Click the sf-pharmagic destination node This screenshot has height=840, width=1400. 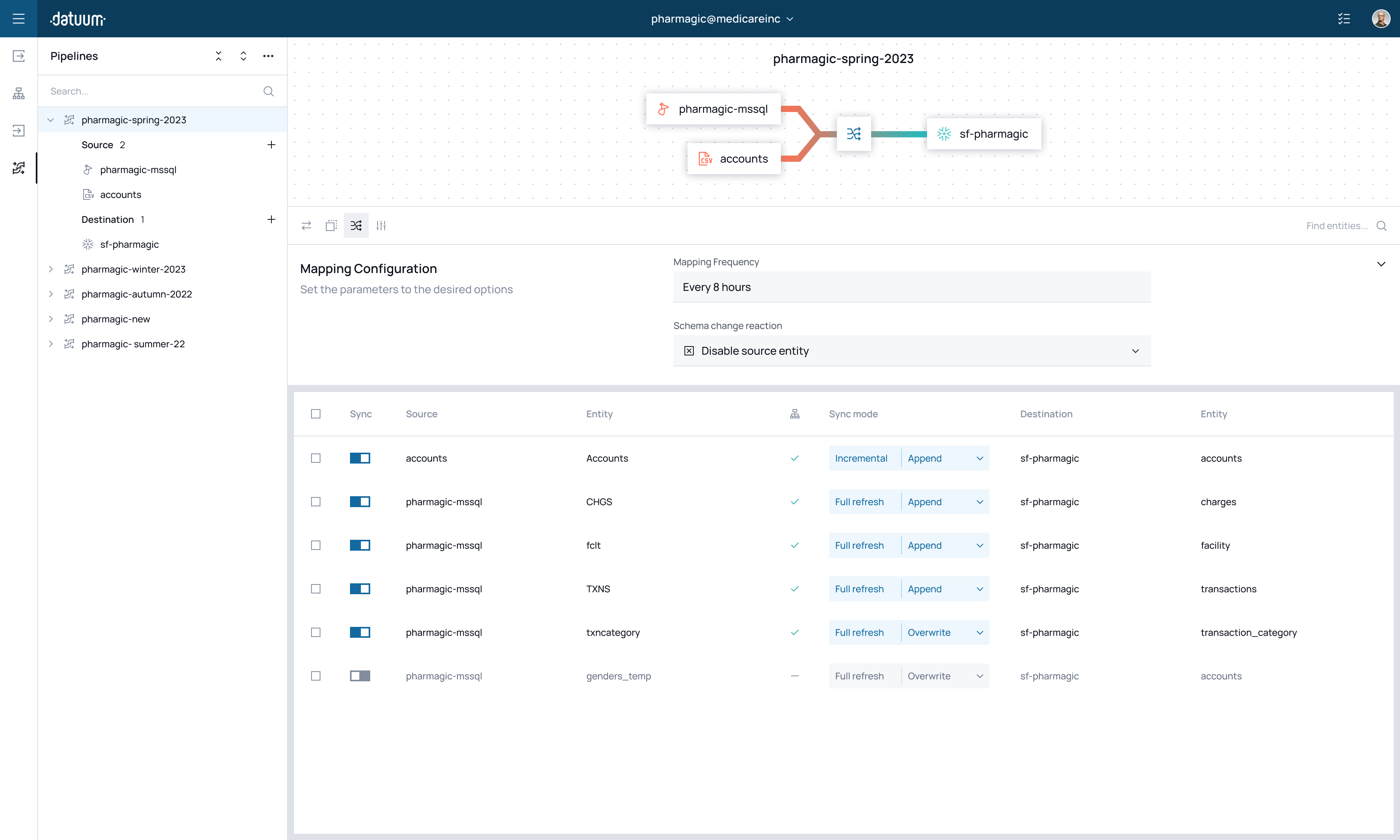pos(984,134)
